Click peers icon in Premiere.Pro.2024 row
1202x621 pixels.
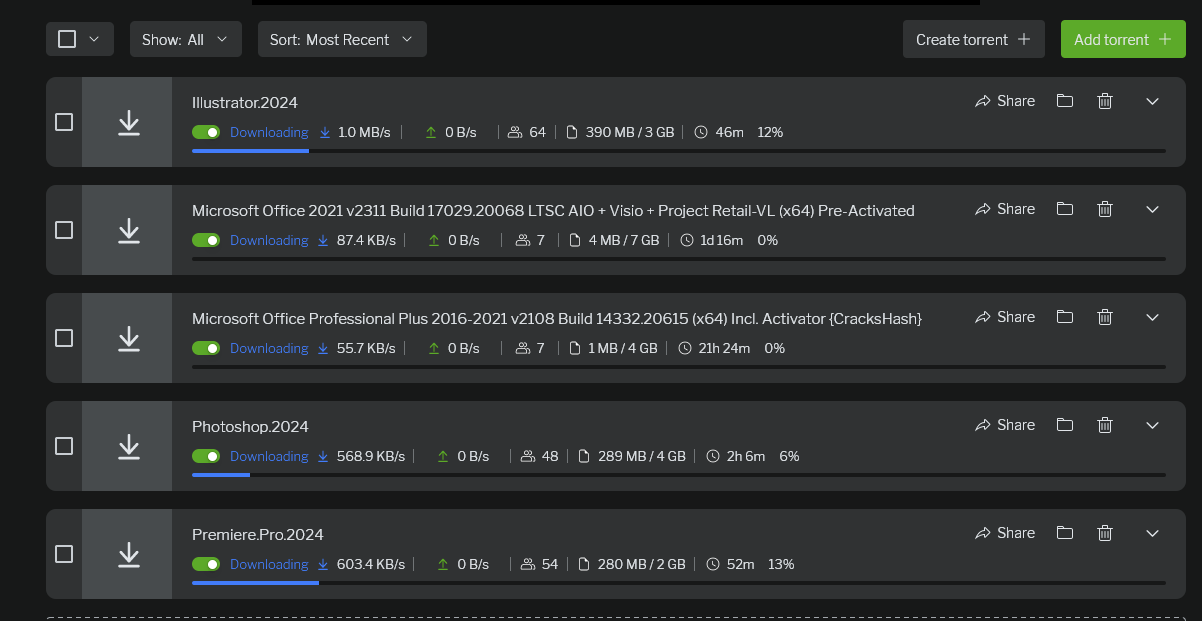tap(528, 564)
